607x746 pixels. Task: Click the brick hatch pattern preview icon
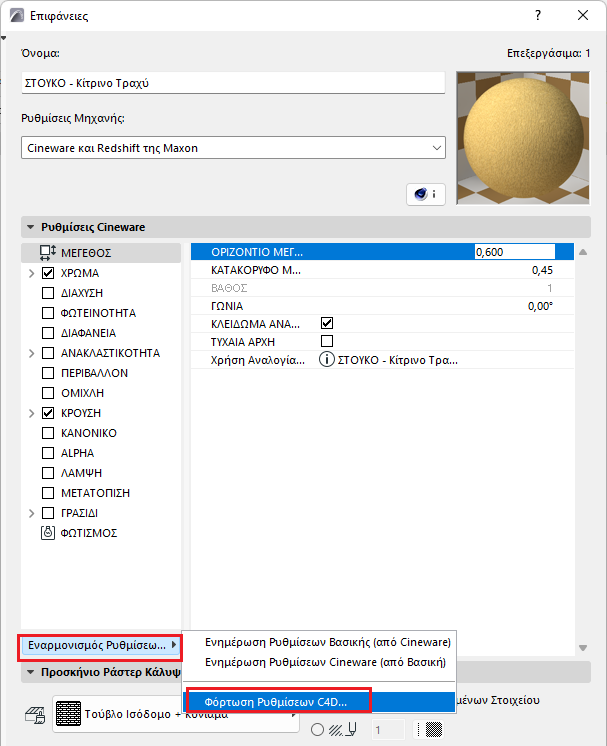coord(69,714)
